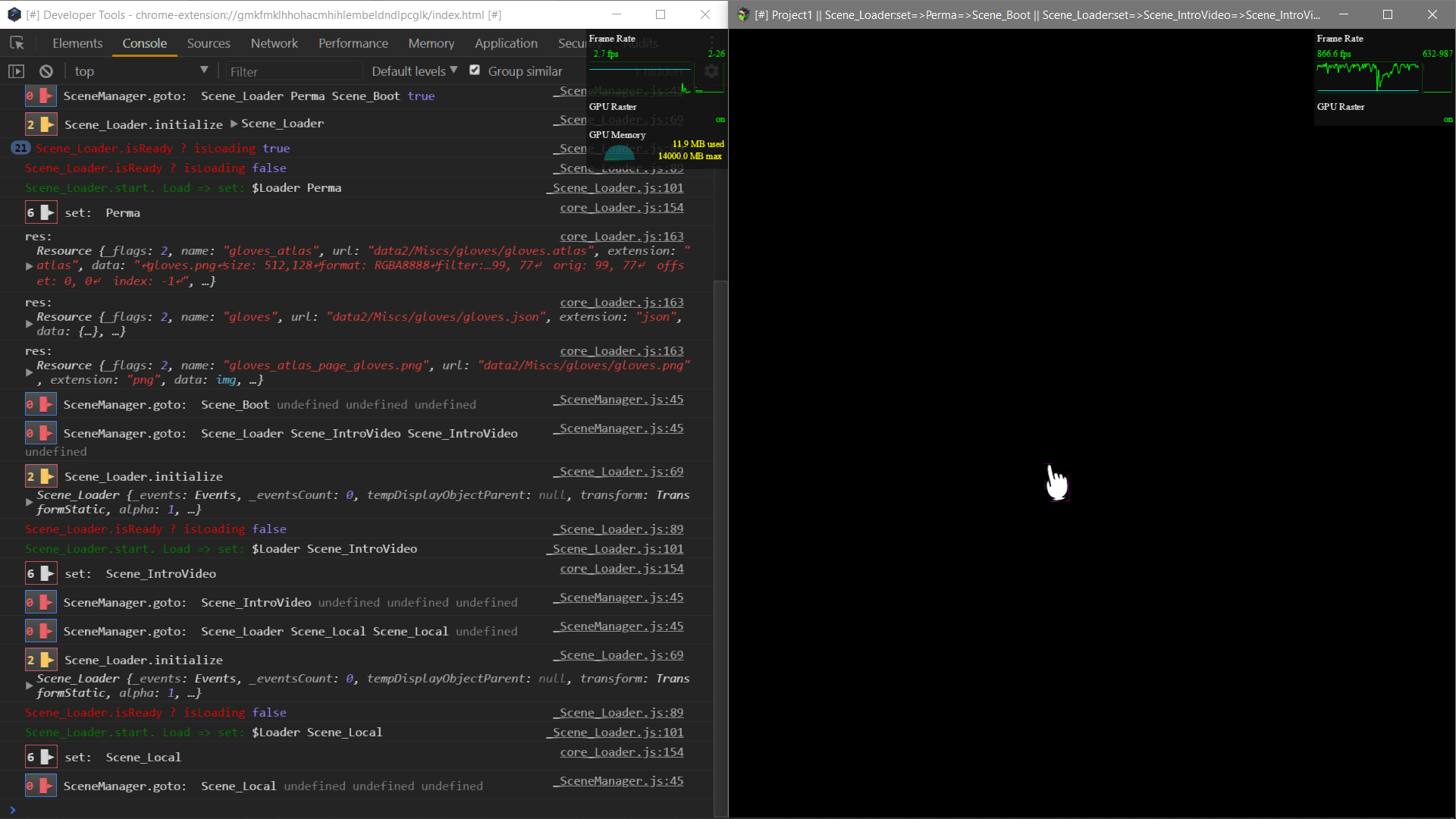Screen dimensions: 1456x819
Task: Clear the console with the ban icon
Action: click(46, 71)
